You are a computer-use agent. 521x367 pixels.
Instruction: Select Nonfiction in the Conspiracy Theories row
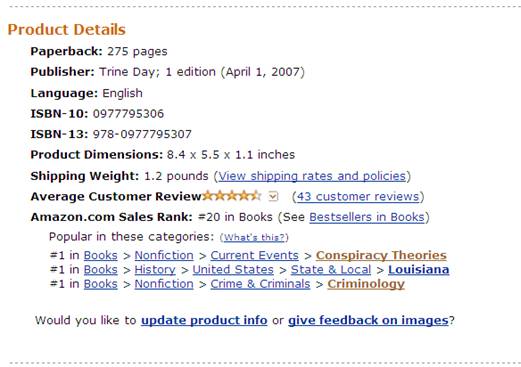coord(164,255)
